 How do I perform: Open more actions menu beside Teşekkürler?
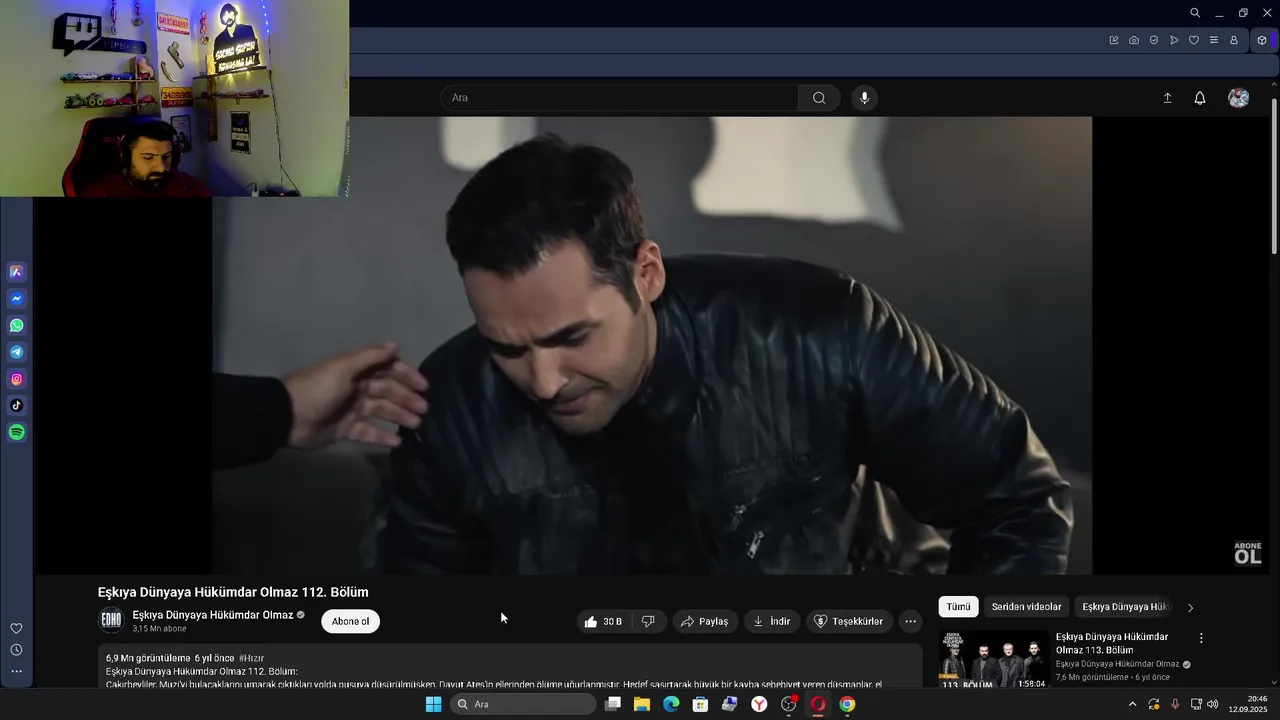(910, 621)
